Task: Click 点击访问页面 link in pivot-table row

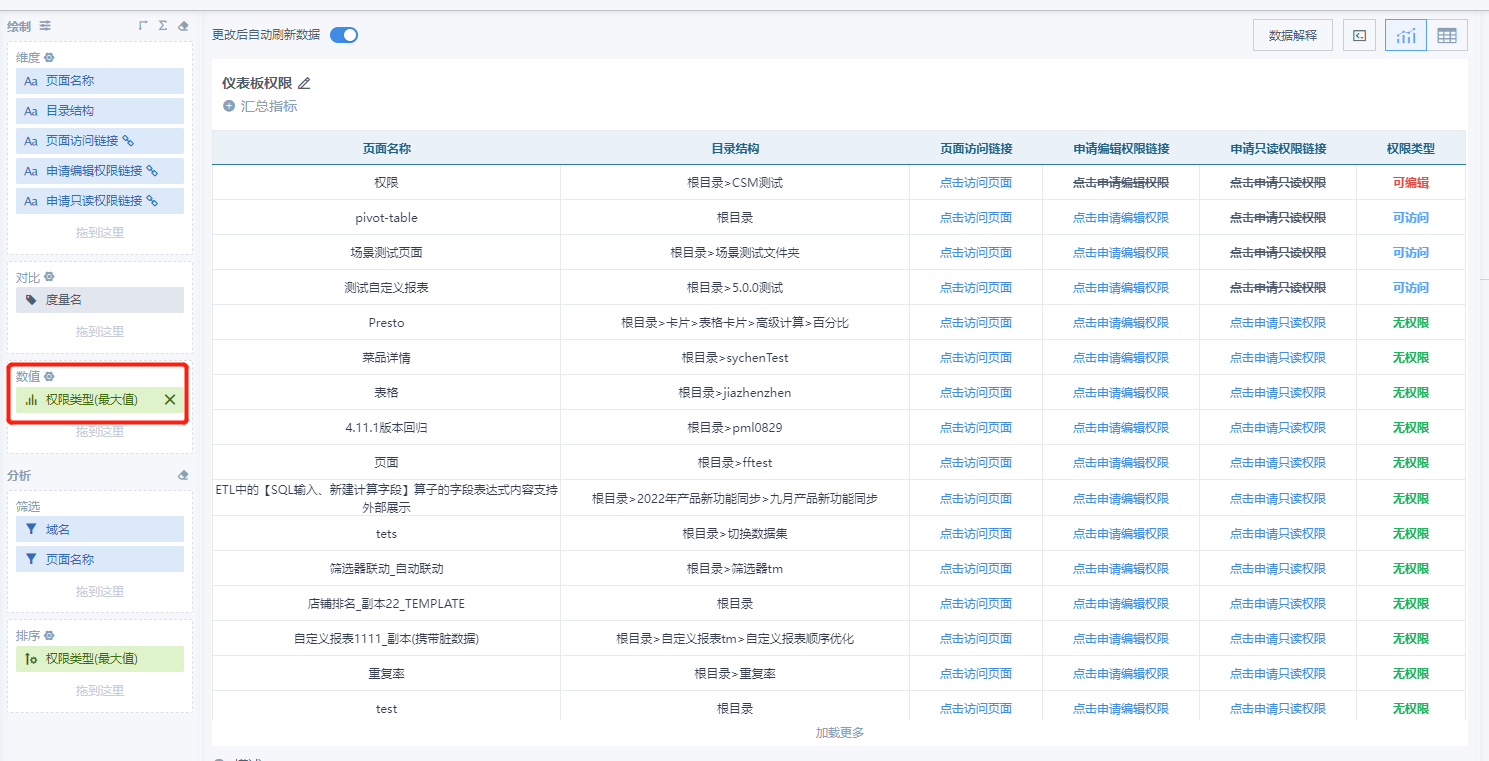Action: point(975,218)
